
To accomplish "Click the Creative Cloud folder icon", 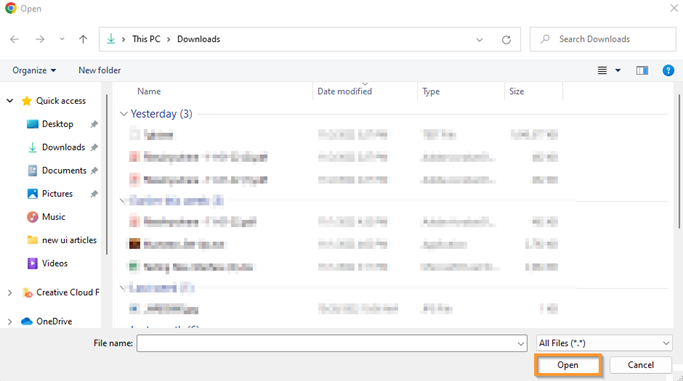I will [27, 293].
